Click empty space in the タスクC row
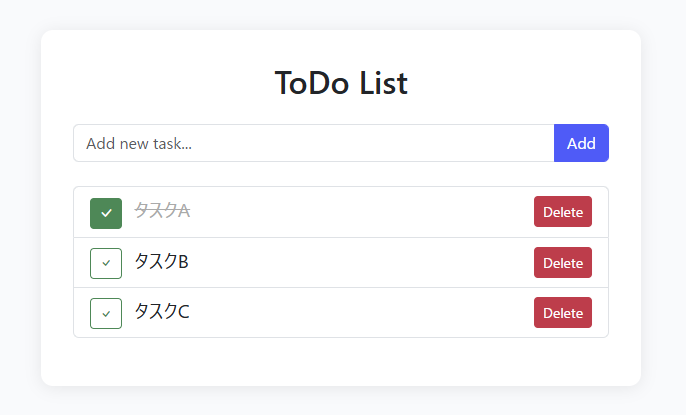686x415 pixels. [360, 313]
